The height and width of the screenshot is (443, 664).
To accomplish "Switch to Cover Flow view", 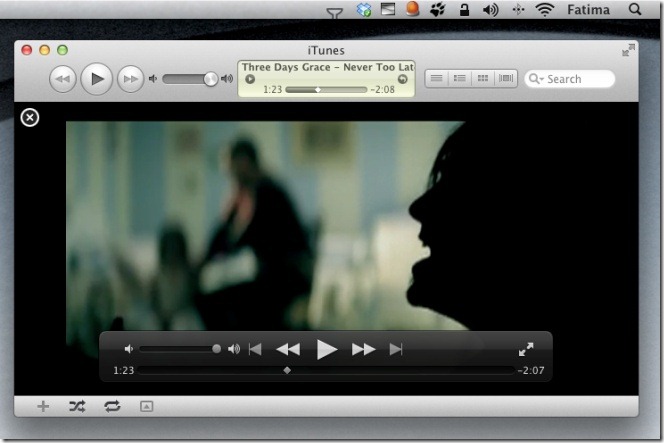I will click(x=506, y=78).
